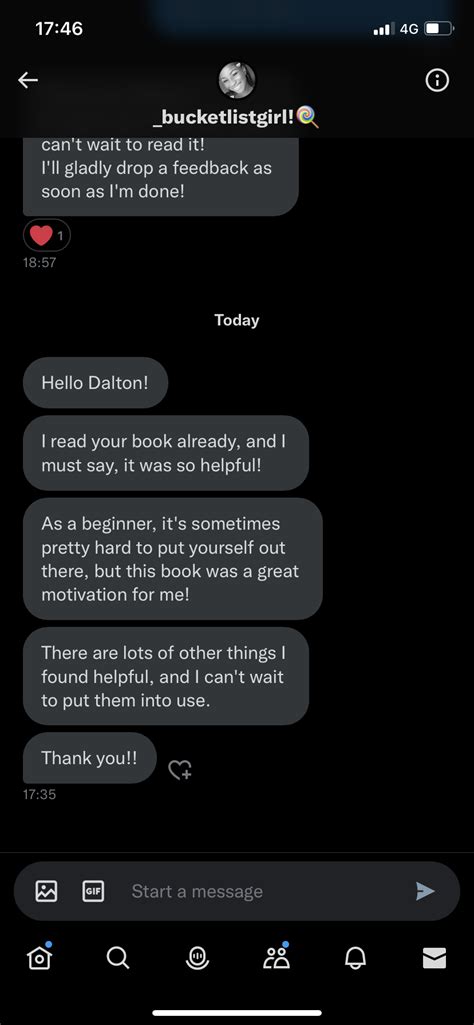
Task: Go back using the left arrow
Action: [x=27, y=80]
